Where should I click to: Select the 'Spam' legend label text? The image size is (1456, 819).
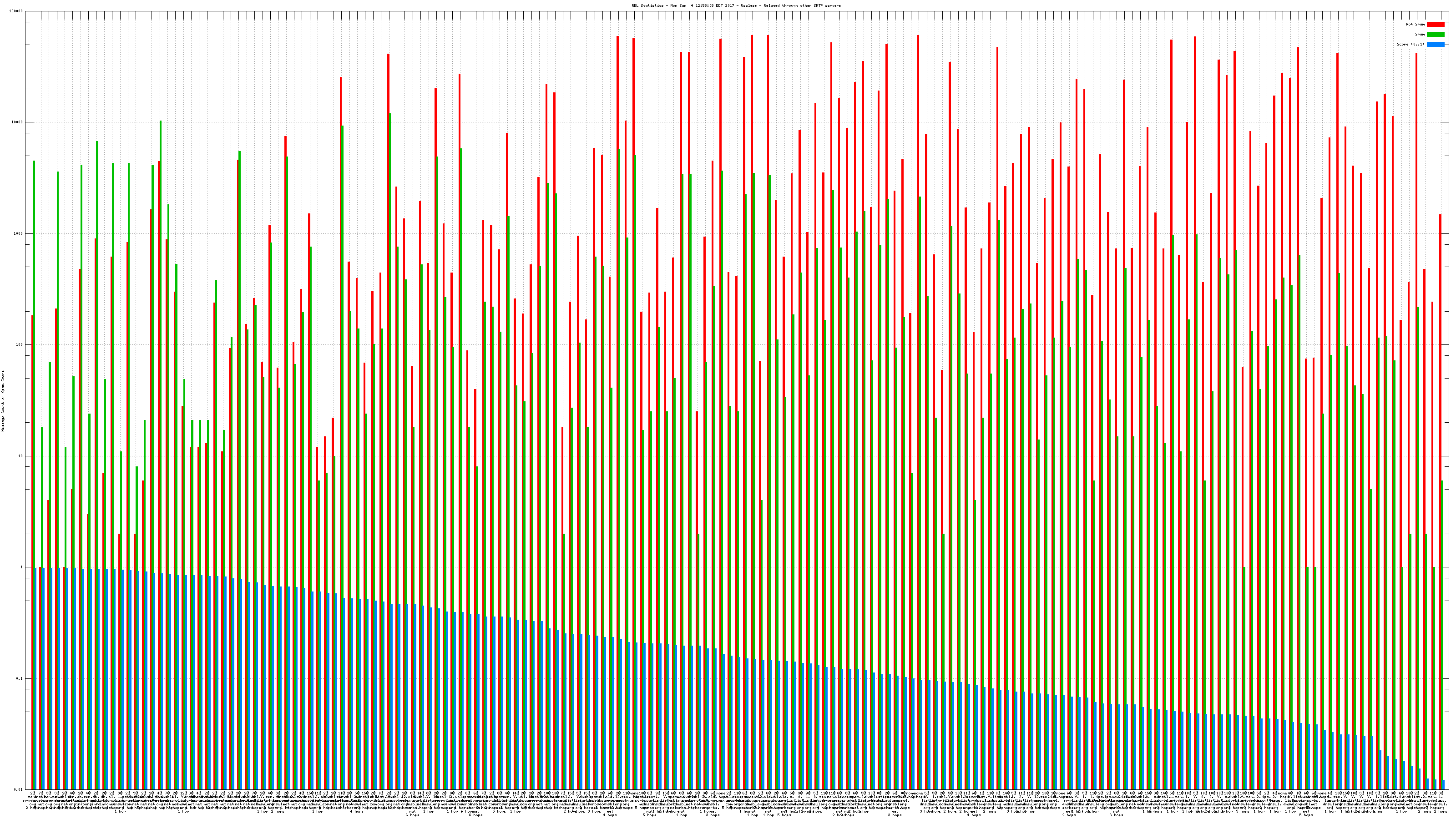1420,35
